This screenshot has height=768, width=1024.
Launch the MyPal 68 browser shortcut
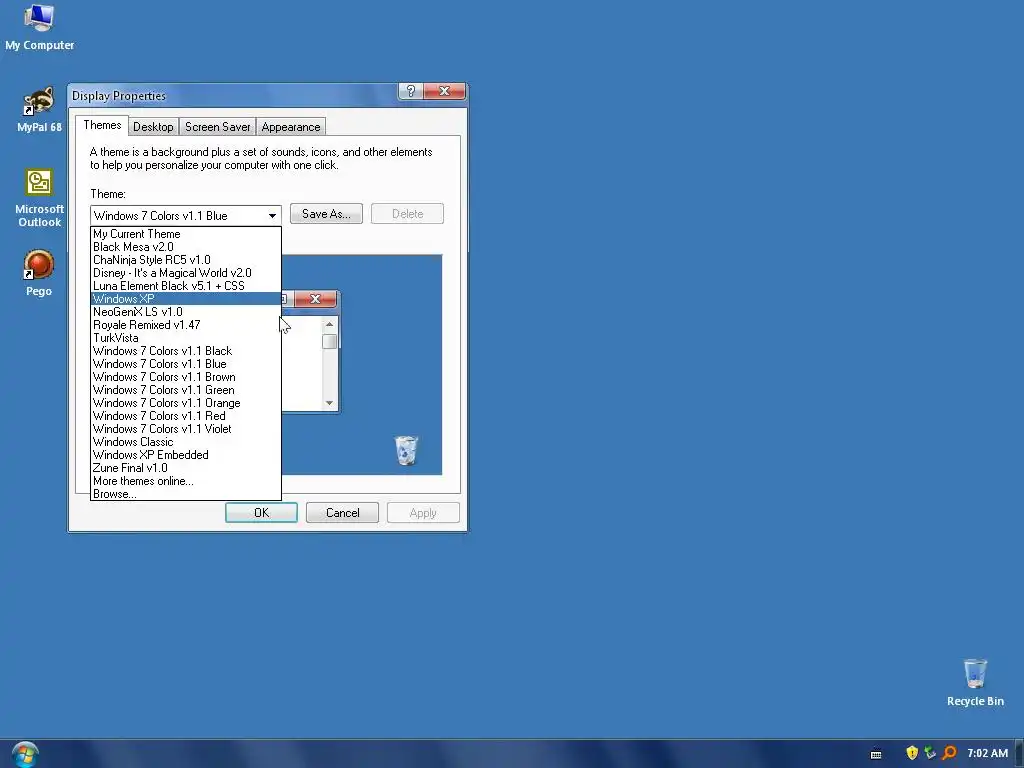39,110
